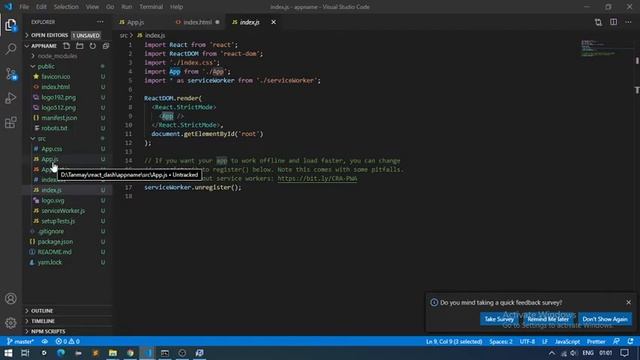Close the index.js editor tab
The image size is (640, 360).
tap(273, 22)
